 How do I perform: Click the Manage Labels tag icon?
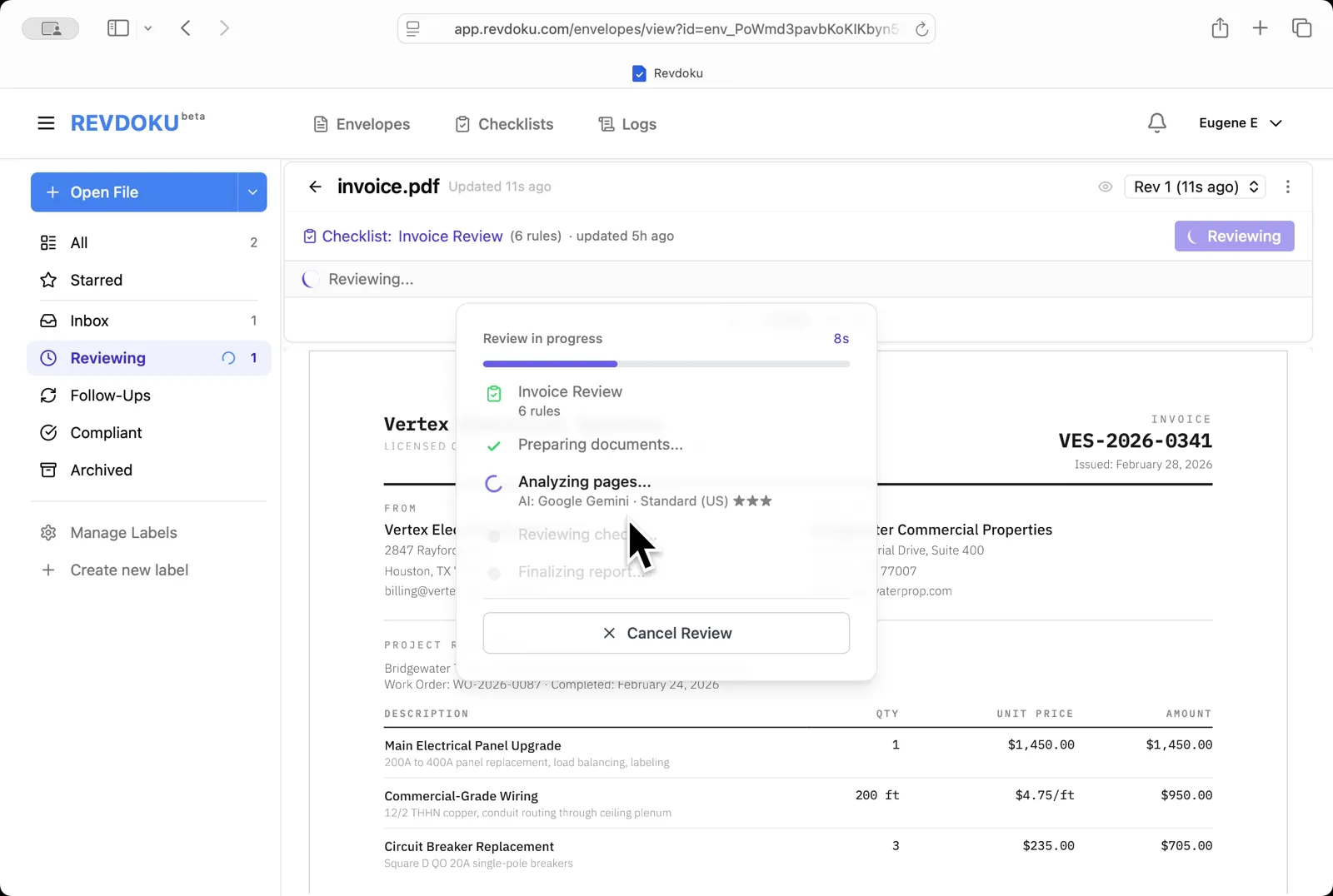(x=49, y=532)
